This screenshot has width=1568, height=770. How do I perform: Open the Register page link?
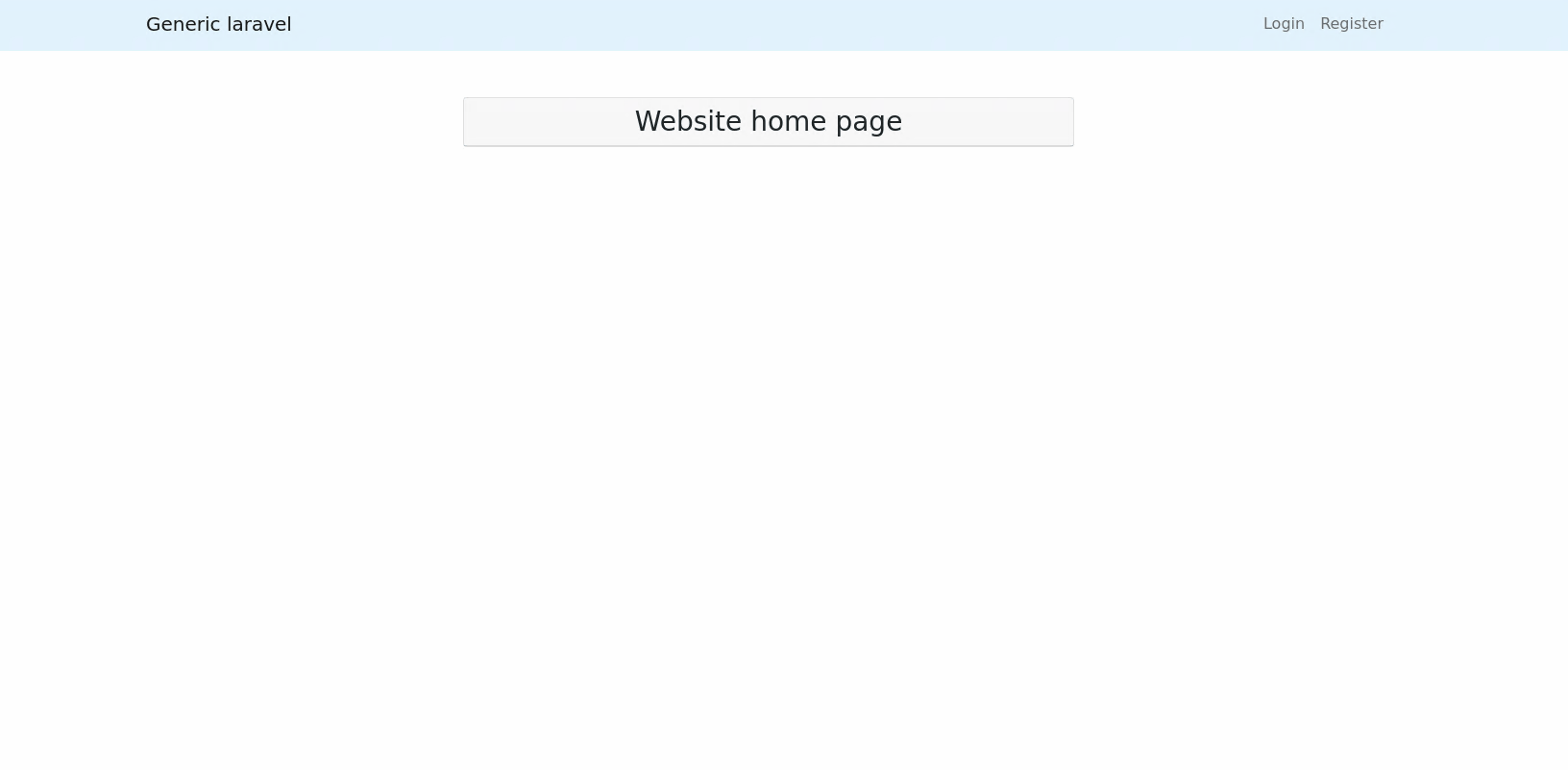pyautogui.click(x=1351, y=24)
